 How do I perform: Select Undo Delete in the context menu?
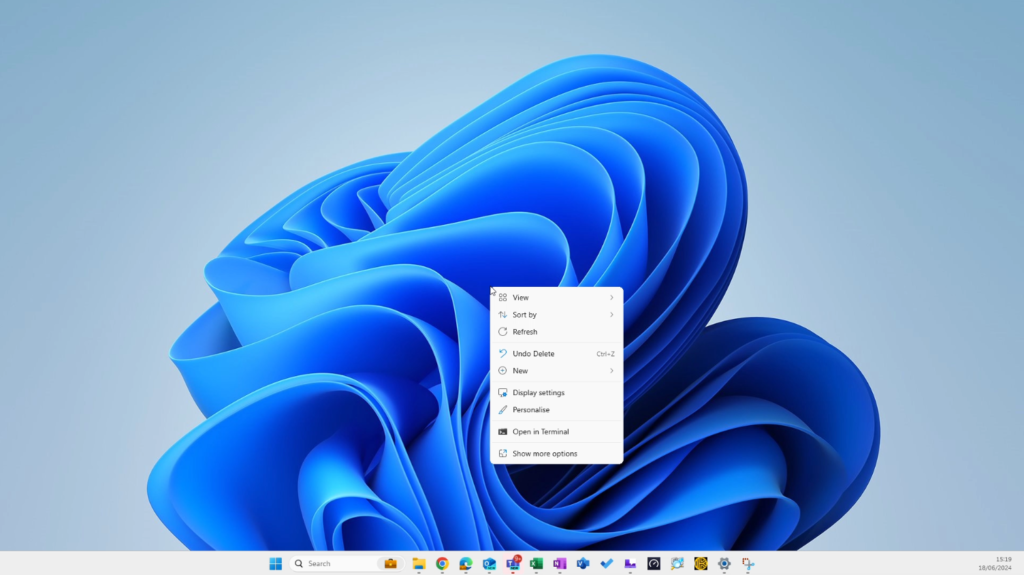click(x=533, y=354)
